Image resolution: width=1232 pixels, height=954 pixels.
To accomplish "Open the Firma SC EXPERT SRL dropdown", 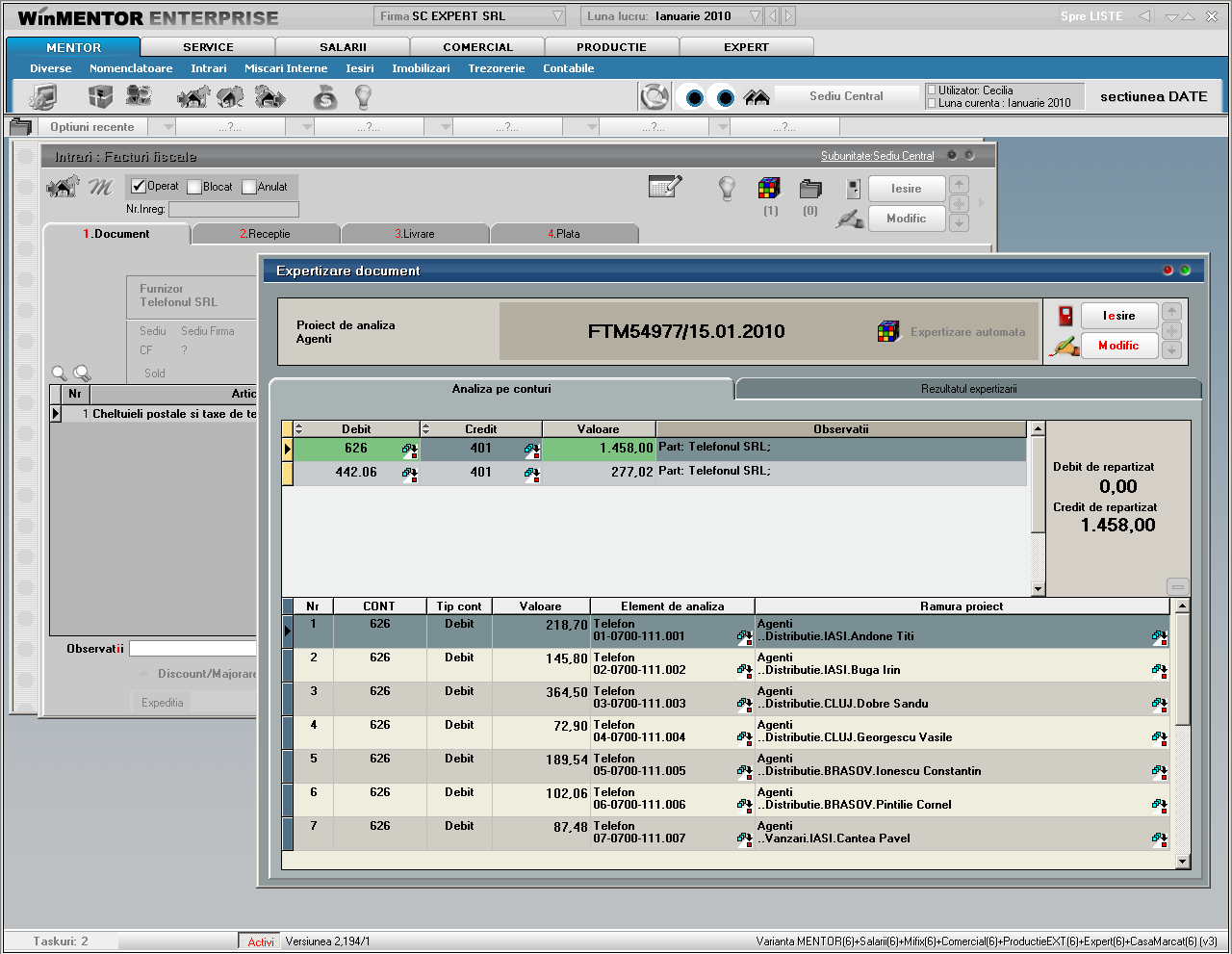I will point(558,16).
